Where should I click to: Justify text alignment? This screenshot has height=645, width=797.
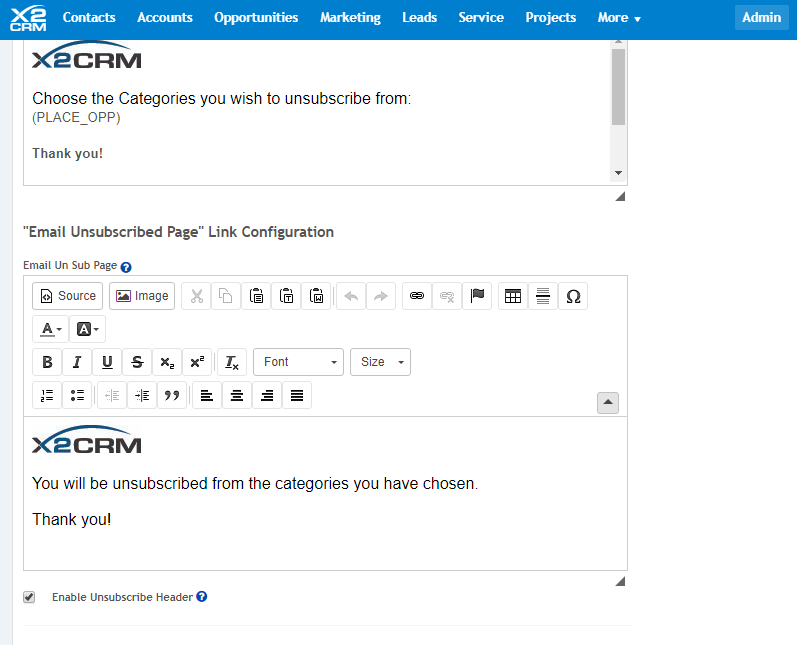(x=297, y=395)
